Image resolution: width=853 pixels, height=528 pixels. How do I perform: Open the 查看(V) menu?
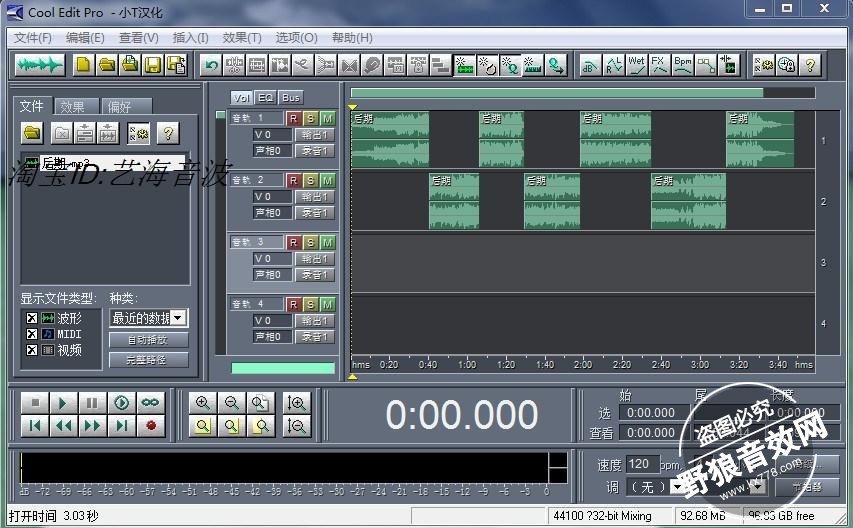[139, 38]
